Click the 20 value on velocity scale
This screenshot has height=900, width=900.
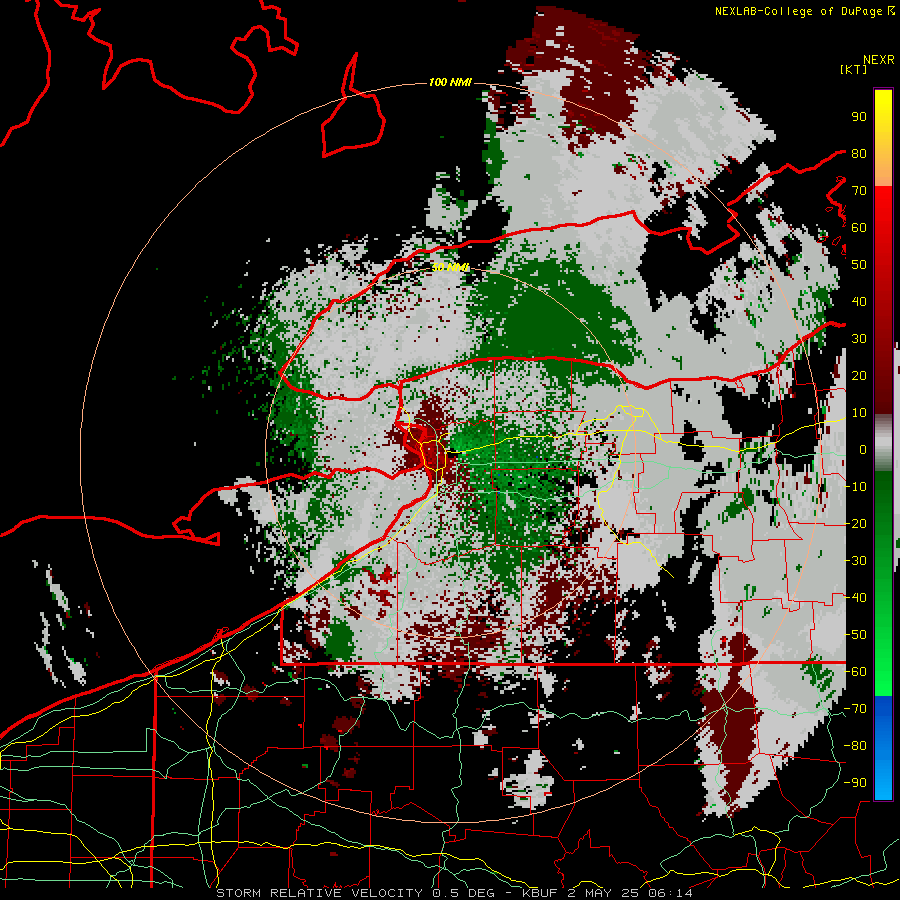coord(859,375)
